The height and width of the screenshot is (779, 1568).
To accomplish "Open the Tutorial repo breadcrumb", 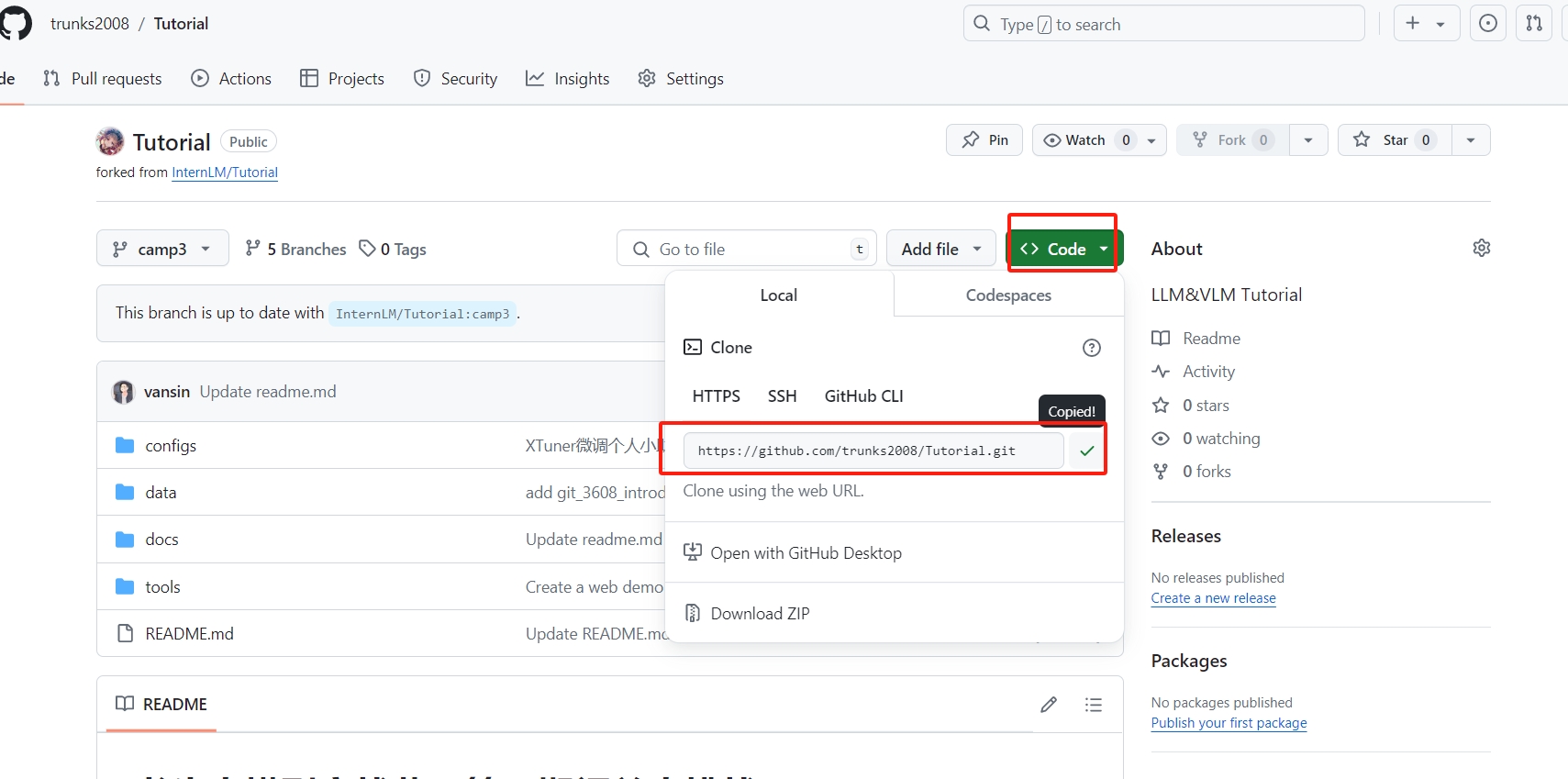I will [x=181, y=24].
